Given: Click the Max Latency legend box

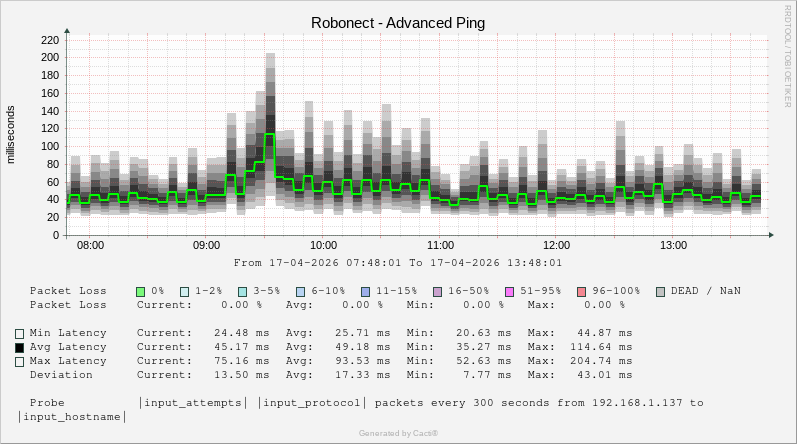Looking at the screenshot, I should [20, 361].
